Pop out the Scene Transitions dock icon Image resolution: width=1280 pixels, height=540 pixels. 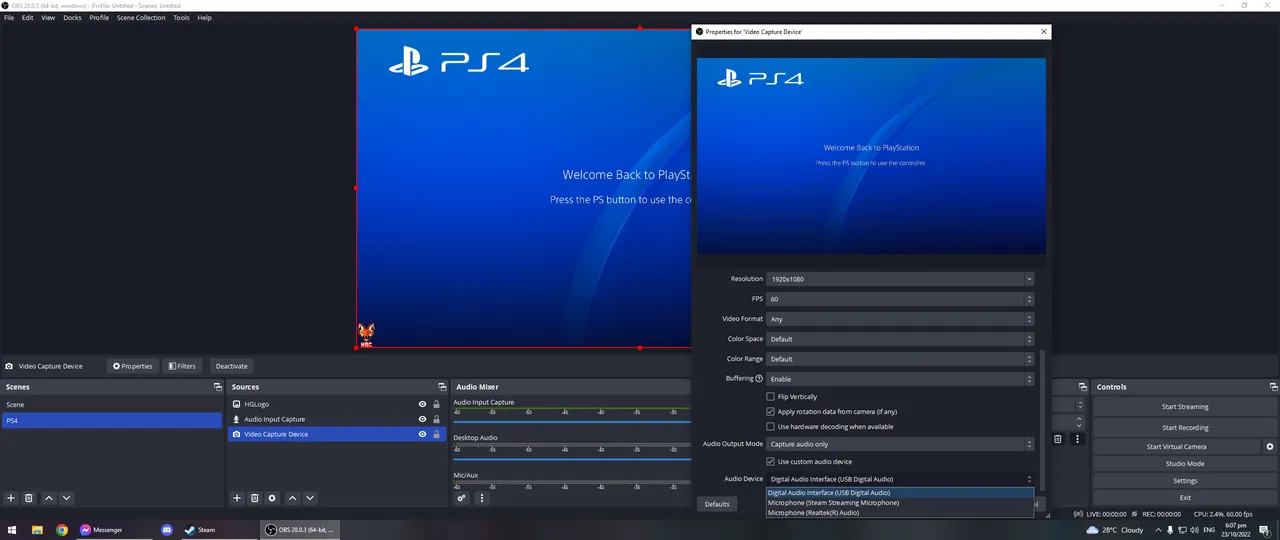point(1083,387)
